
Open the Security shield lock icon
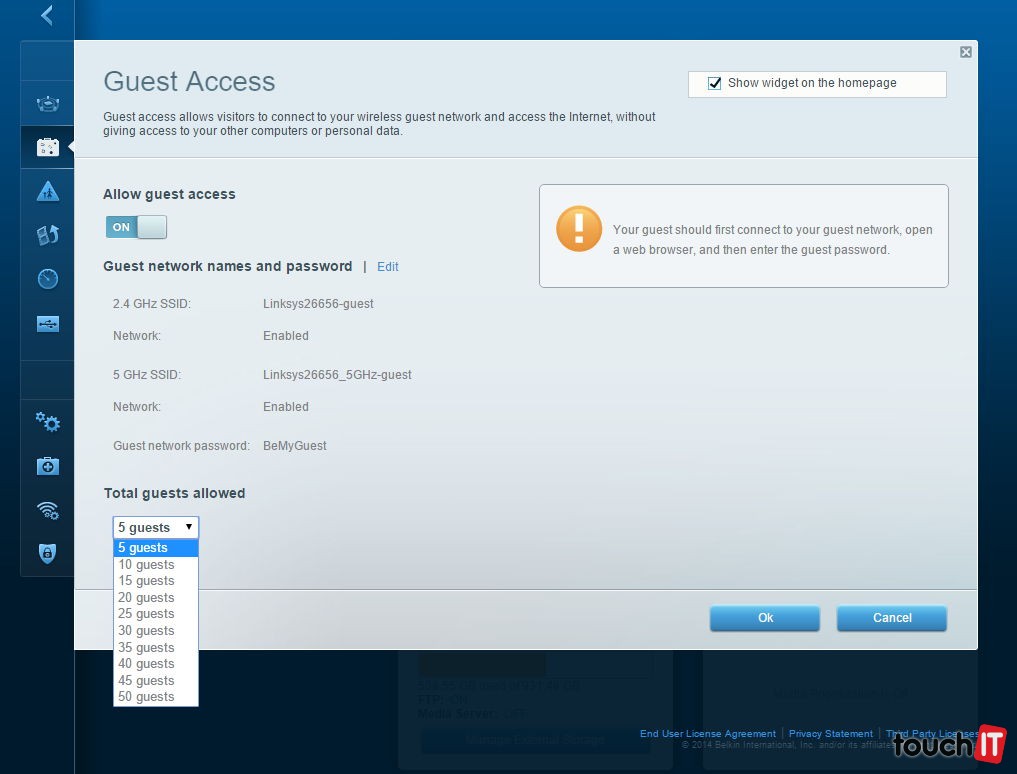(48, 553)
